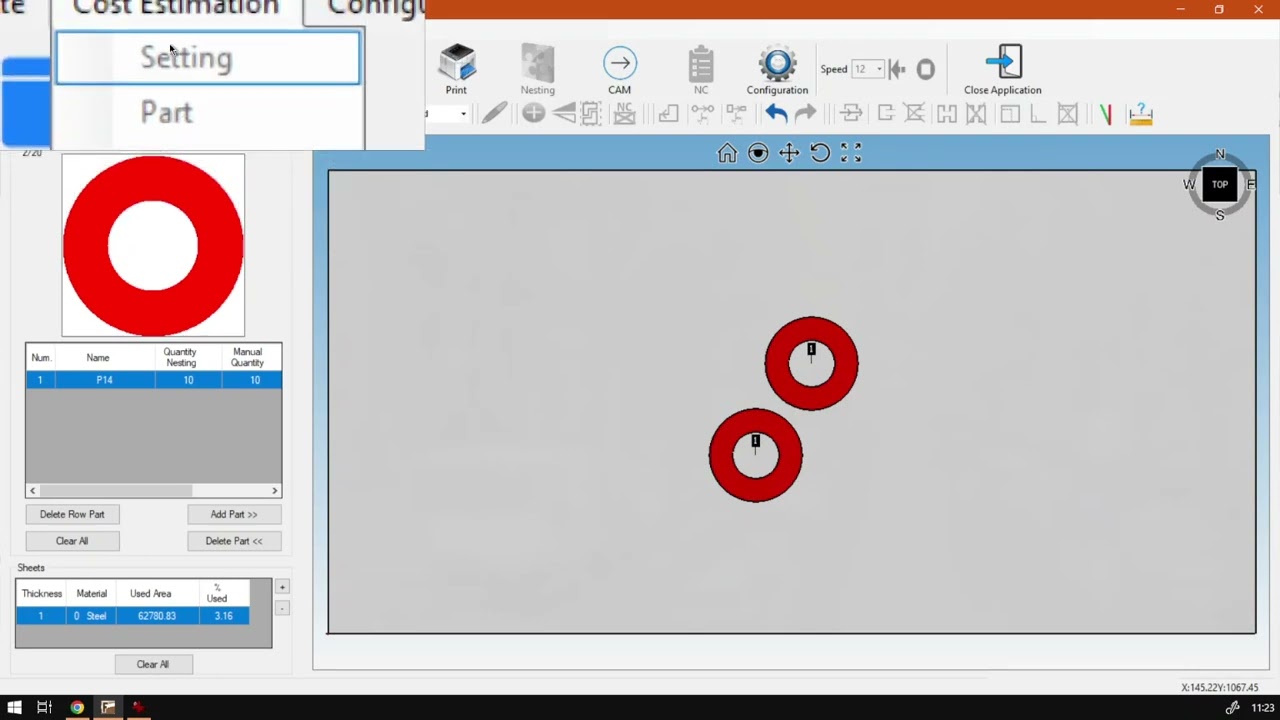
Task: Choose Part in the Cost Estimation menu
Action: (208, 112)
